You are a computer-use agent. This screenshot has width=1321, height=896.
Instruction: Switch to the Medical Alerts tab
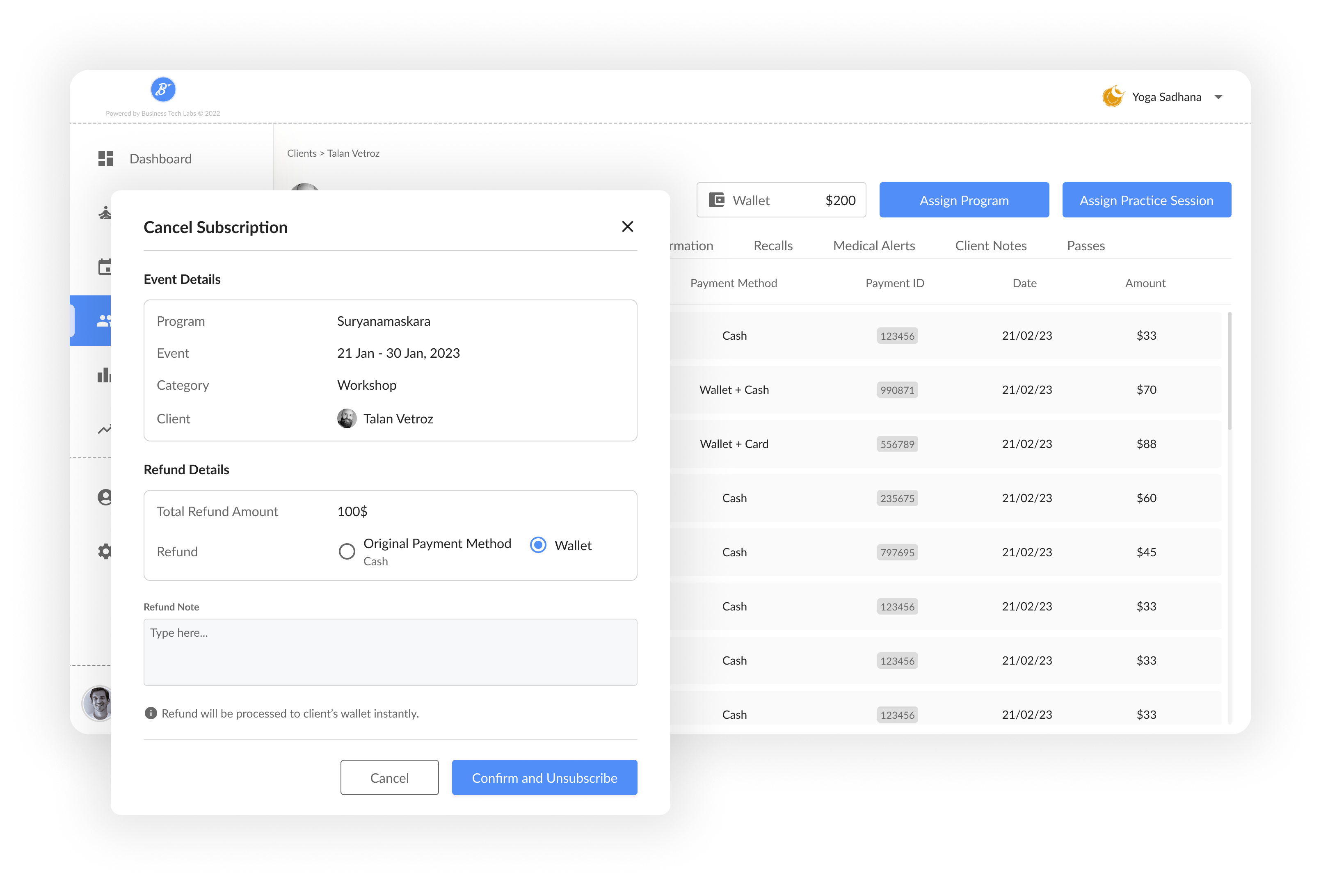874,245
